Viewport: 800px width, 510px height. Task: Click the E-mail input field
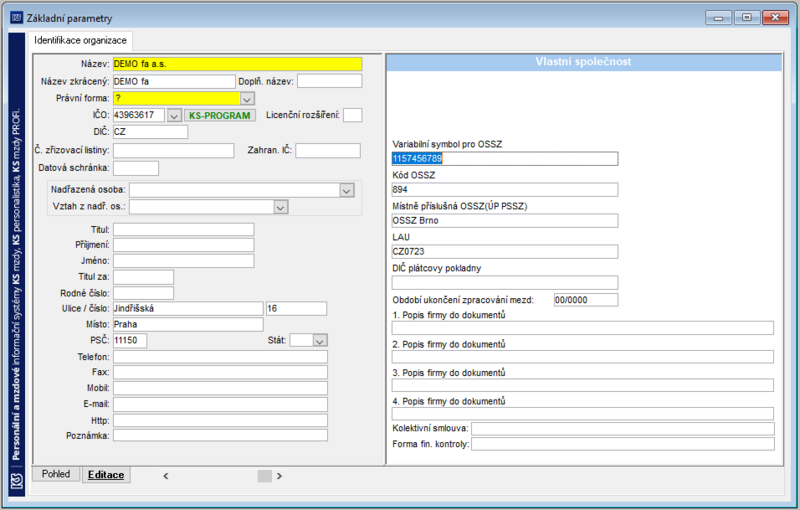tap(220, 404)
